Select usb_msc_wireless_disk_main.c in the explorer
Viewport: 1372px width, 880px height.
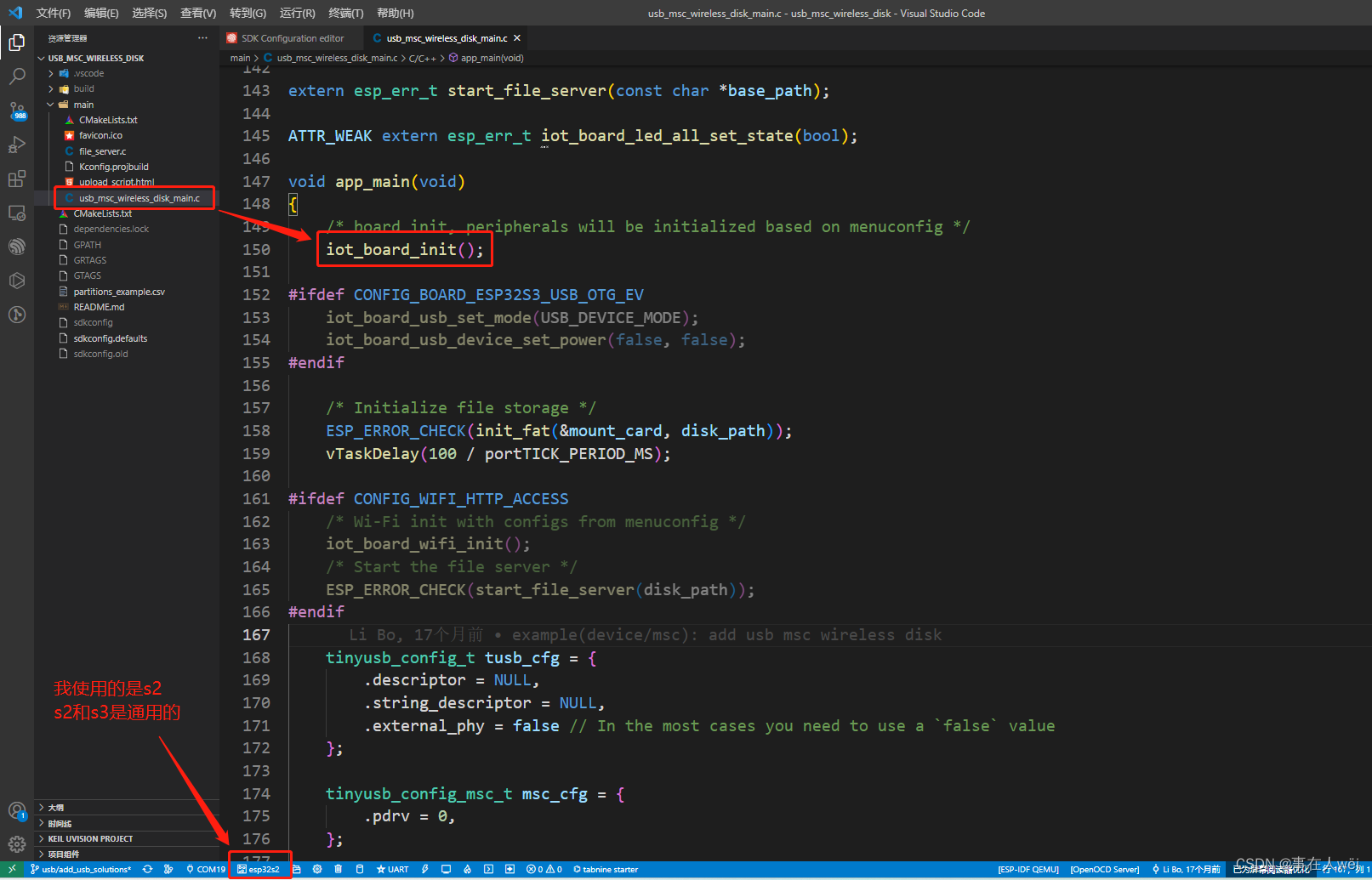[127, 198]
